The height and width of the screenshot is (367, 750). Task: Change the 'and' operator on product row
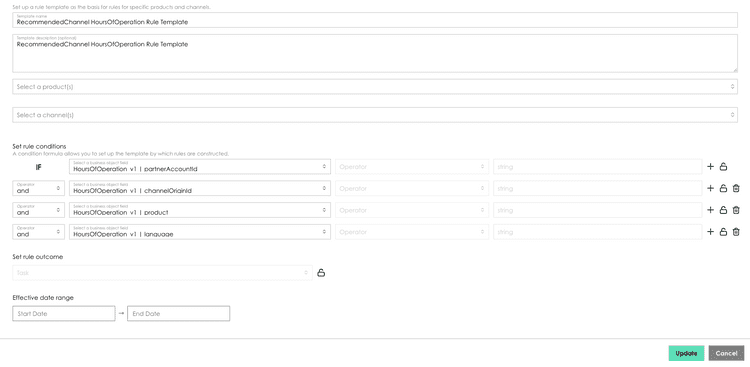(38, 210)
